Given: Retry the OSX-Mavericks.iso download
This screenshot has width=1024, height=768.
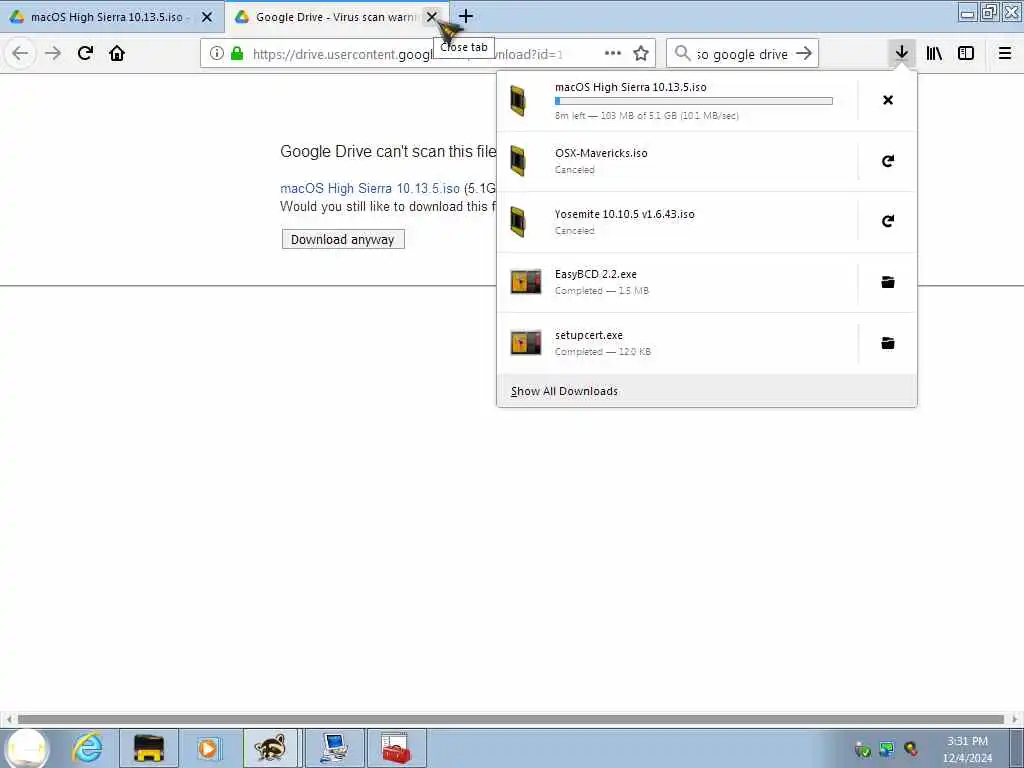Looking at the screenshot, I should click(888, 161).
